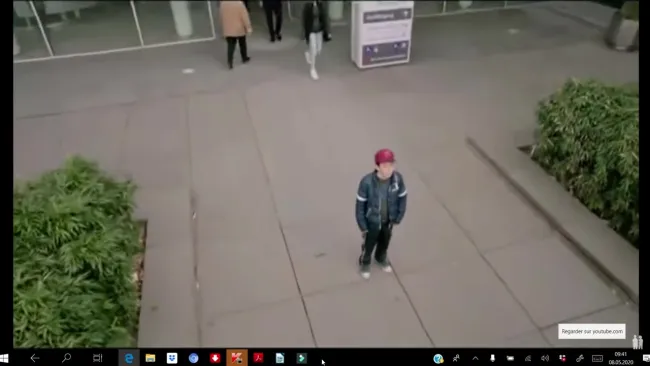Click the red security tray icon

(563, 359)
